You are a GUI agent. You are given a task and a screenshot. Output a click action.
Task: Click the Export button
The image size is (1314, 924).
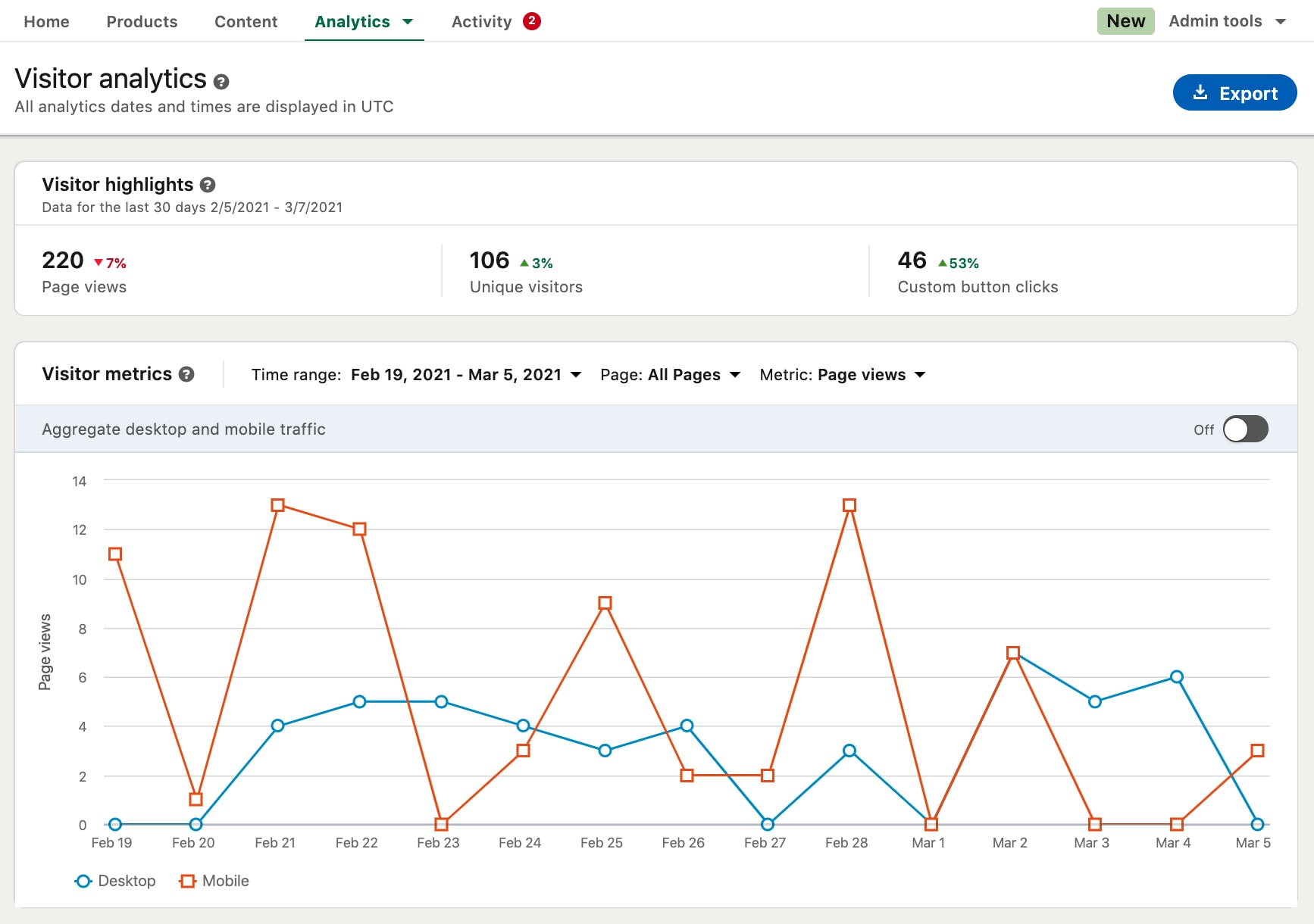pos(1234,92)
